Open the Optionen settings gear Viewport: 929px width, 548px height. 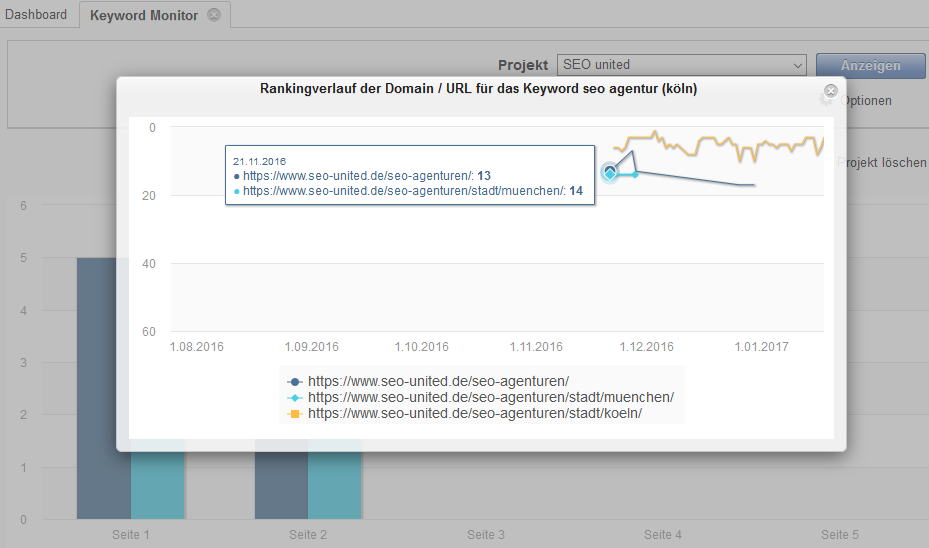coord(826,100)
